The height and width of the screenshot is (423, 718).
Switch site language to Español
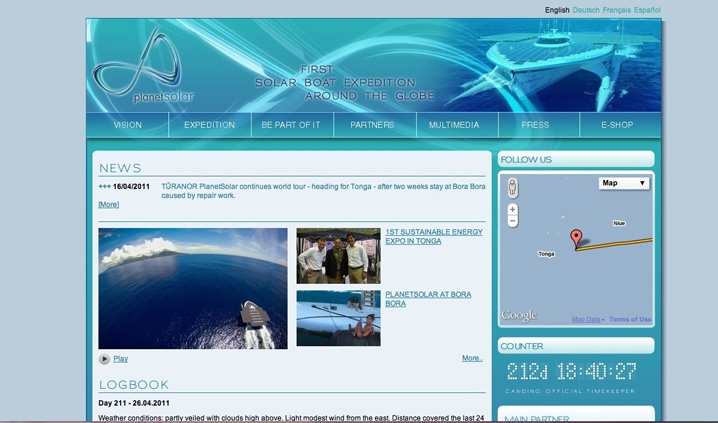pyautogui.click(x=647, y=10)
